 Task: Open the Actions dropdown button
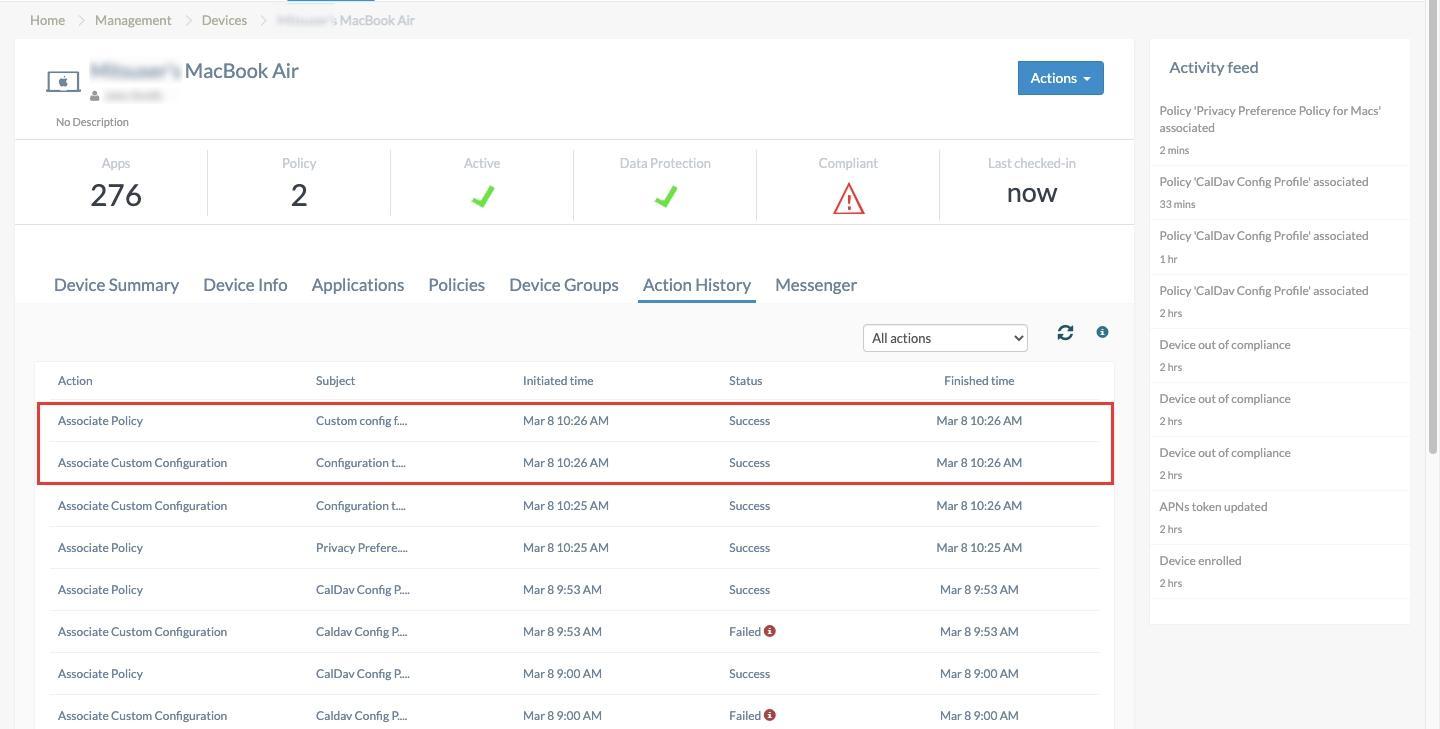click(x=1060, y=78)
